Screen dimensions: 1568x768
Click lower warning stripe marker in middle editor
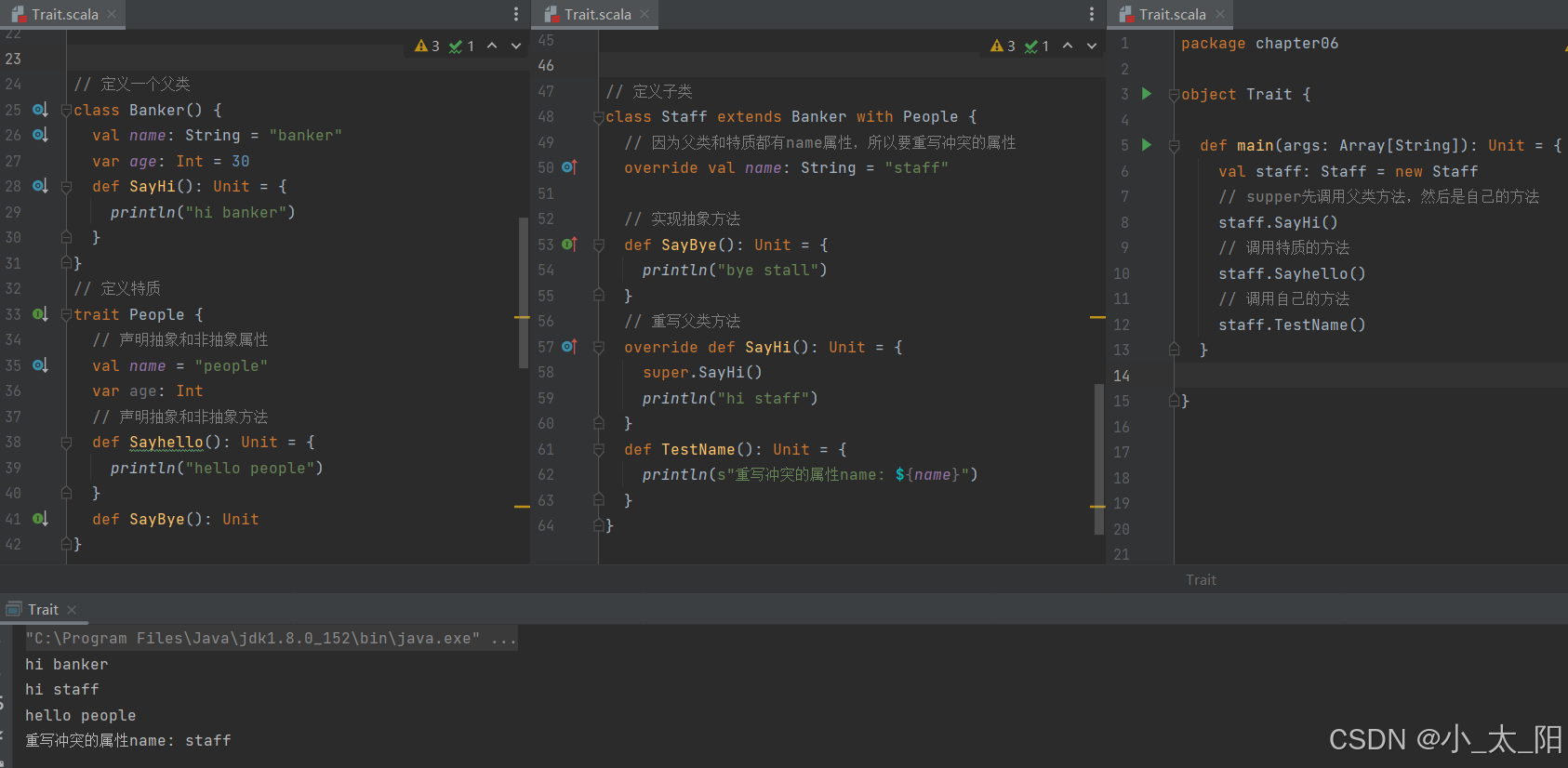pos(1097,507)
